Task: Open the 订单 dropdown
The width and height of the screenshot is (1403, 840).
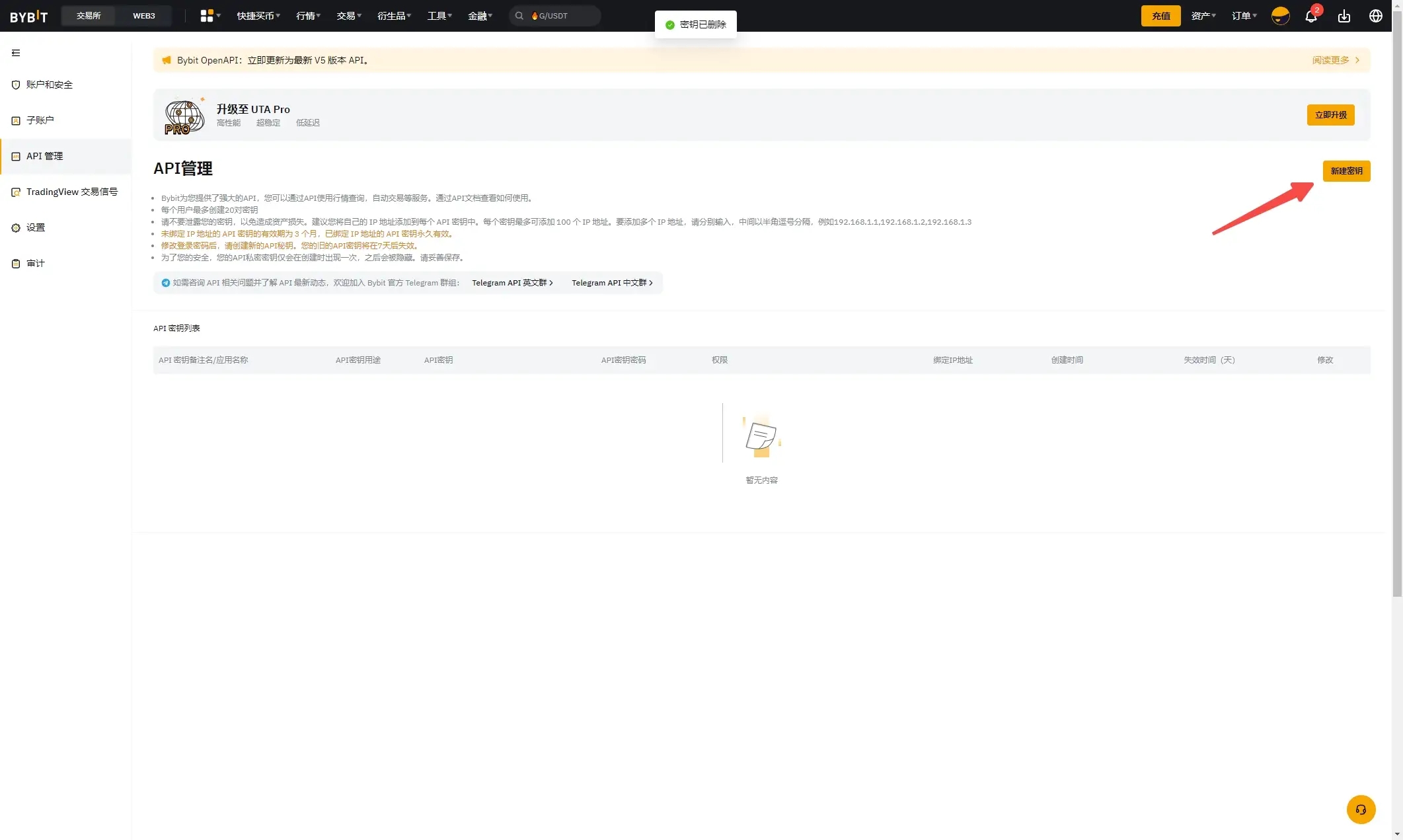Action: (x=1244, y=16)
